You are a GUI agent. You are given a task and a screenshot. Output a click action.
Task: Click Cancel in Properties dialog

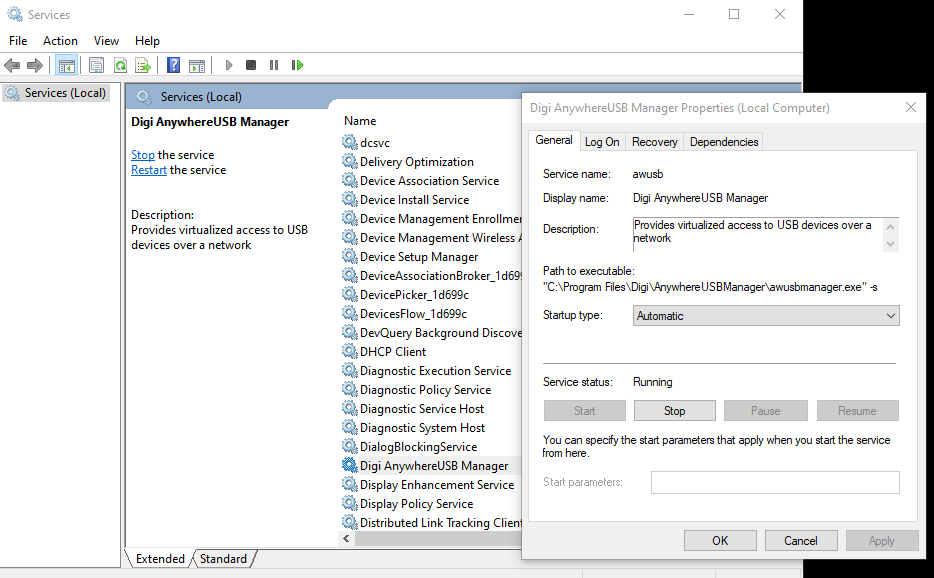click(801, 540)
